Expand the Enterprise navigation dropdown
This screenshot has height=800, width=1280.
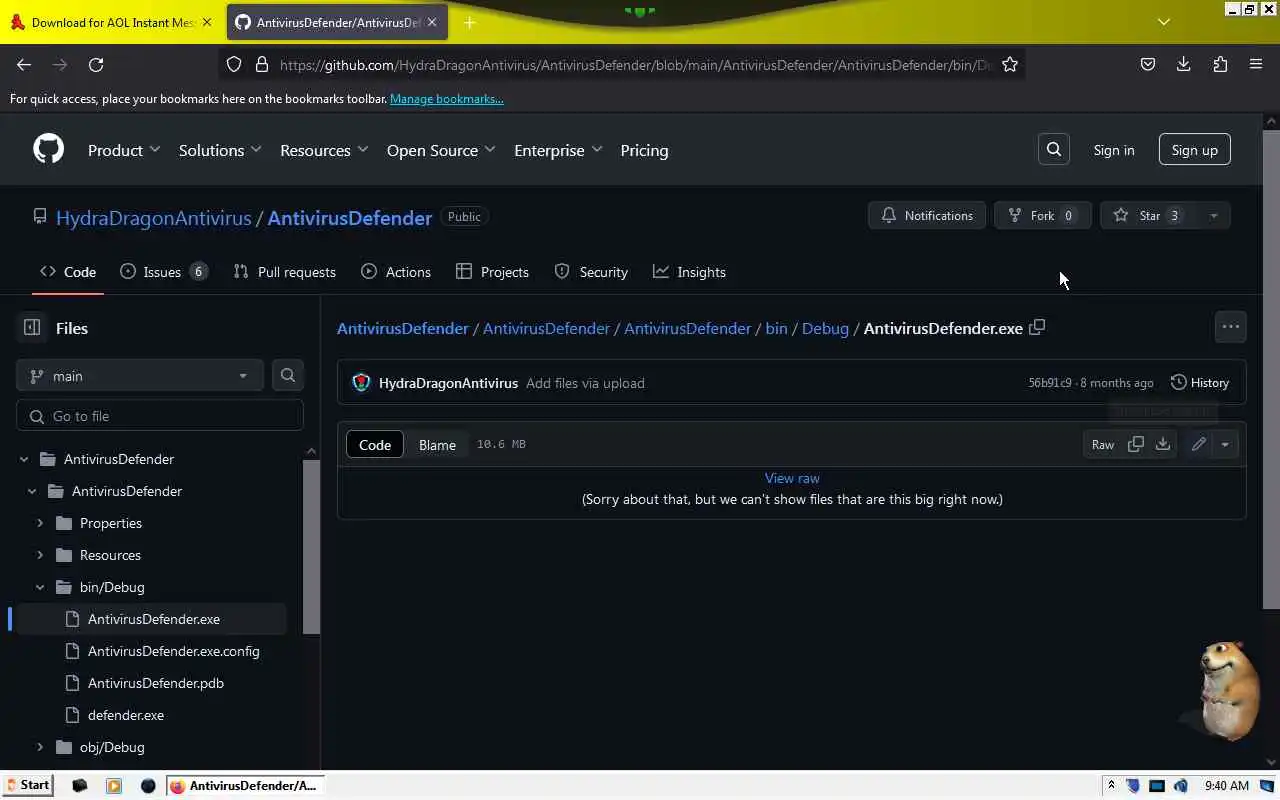tap(558, 150)
